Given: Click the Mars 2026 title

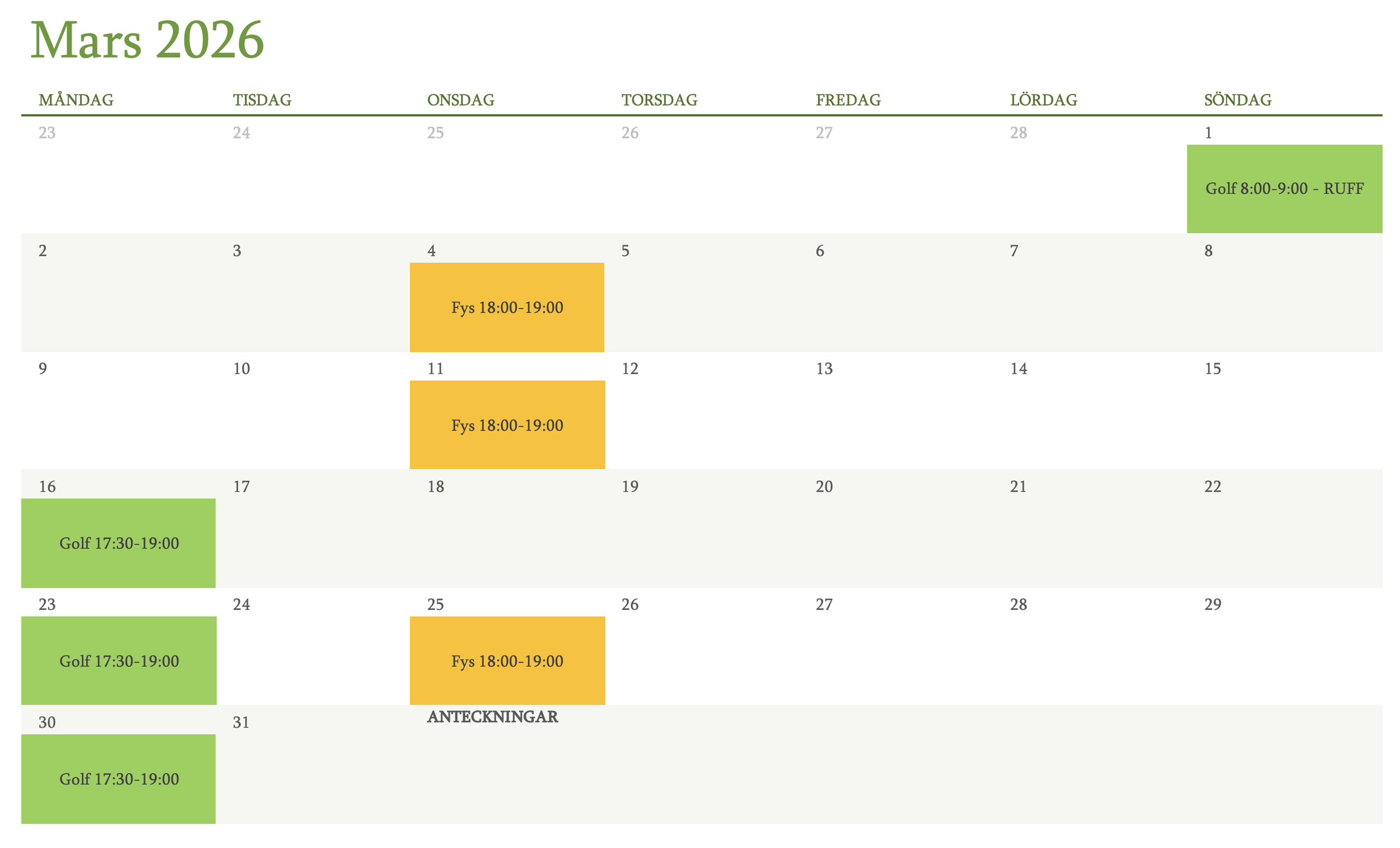Looking at the screenshot, I should pos(147,40).
